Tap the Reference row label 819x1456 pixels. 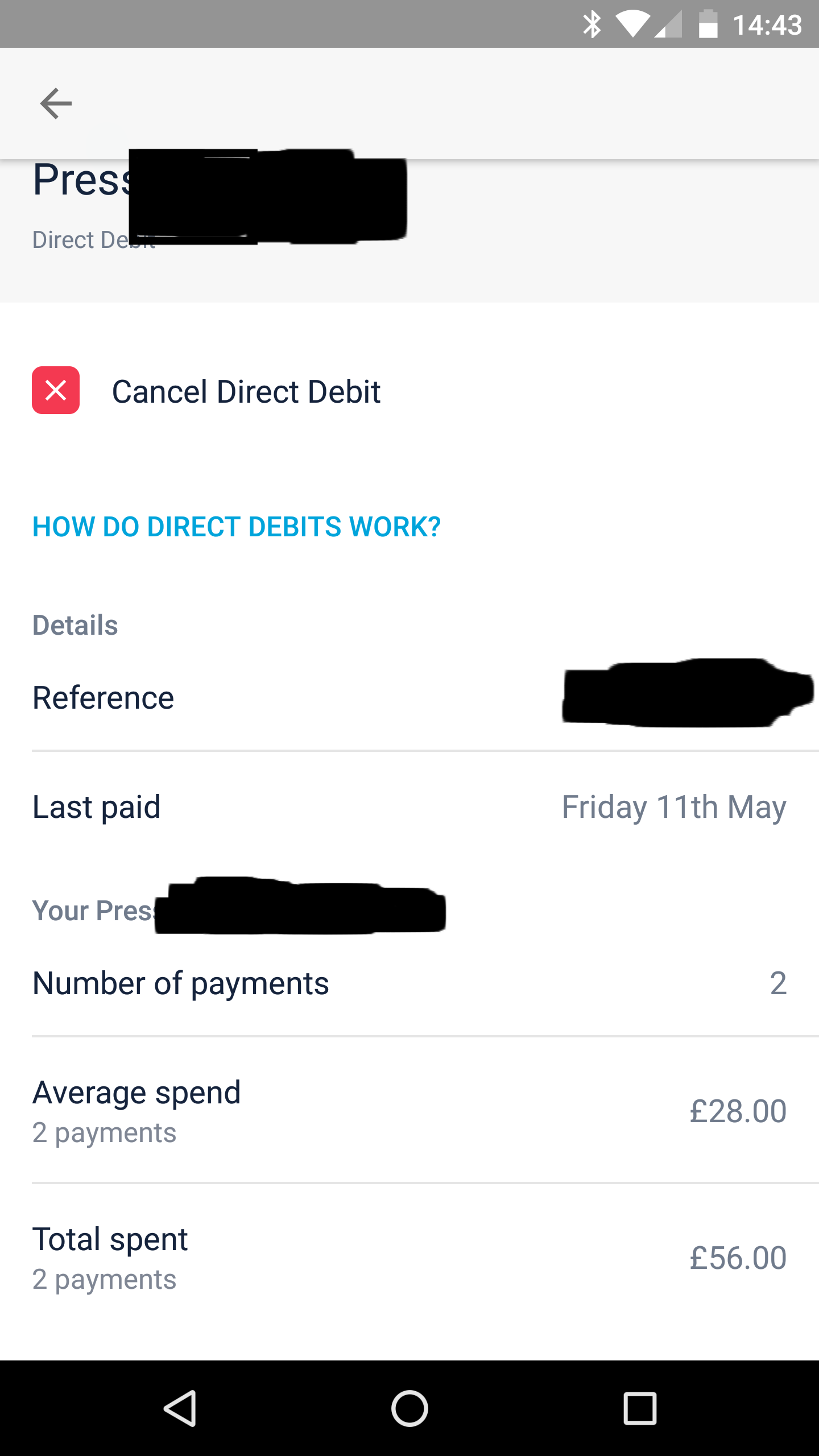click(104, 697)
